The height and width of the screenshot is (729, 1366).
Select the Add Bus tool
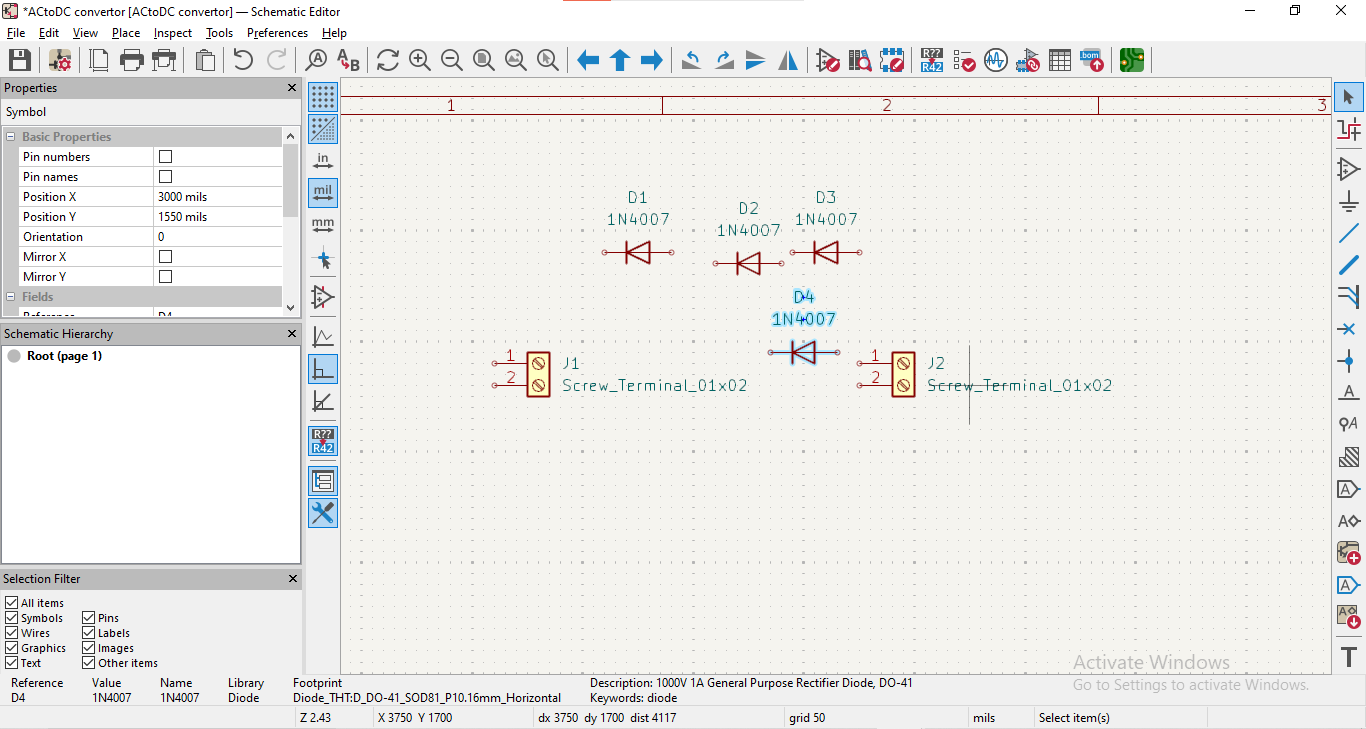click(x=1349, y=265)
